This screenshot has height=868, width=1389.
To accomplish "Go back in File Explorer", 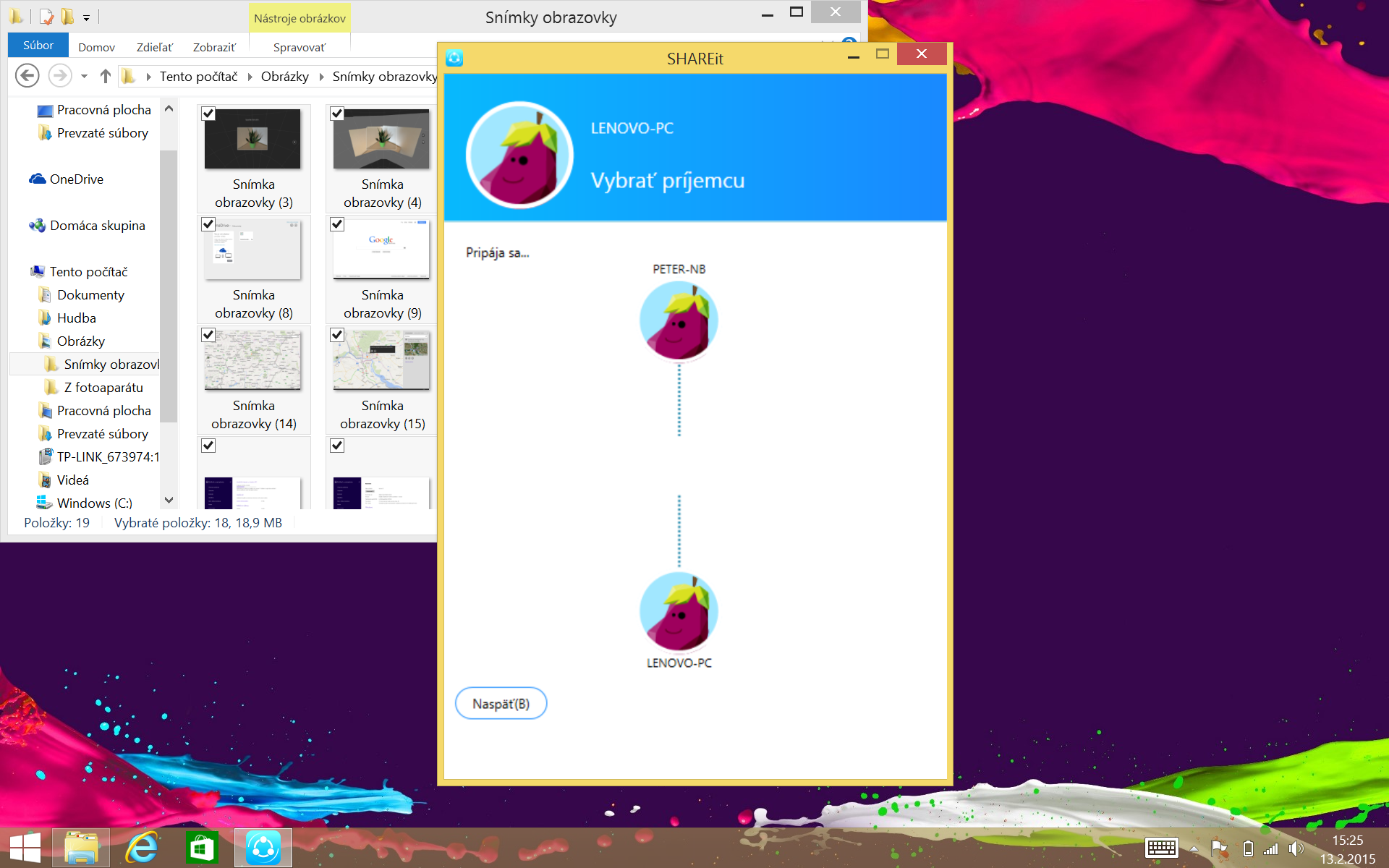I will [x=27, y=75].
